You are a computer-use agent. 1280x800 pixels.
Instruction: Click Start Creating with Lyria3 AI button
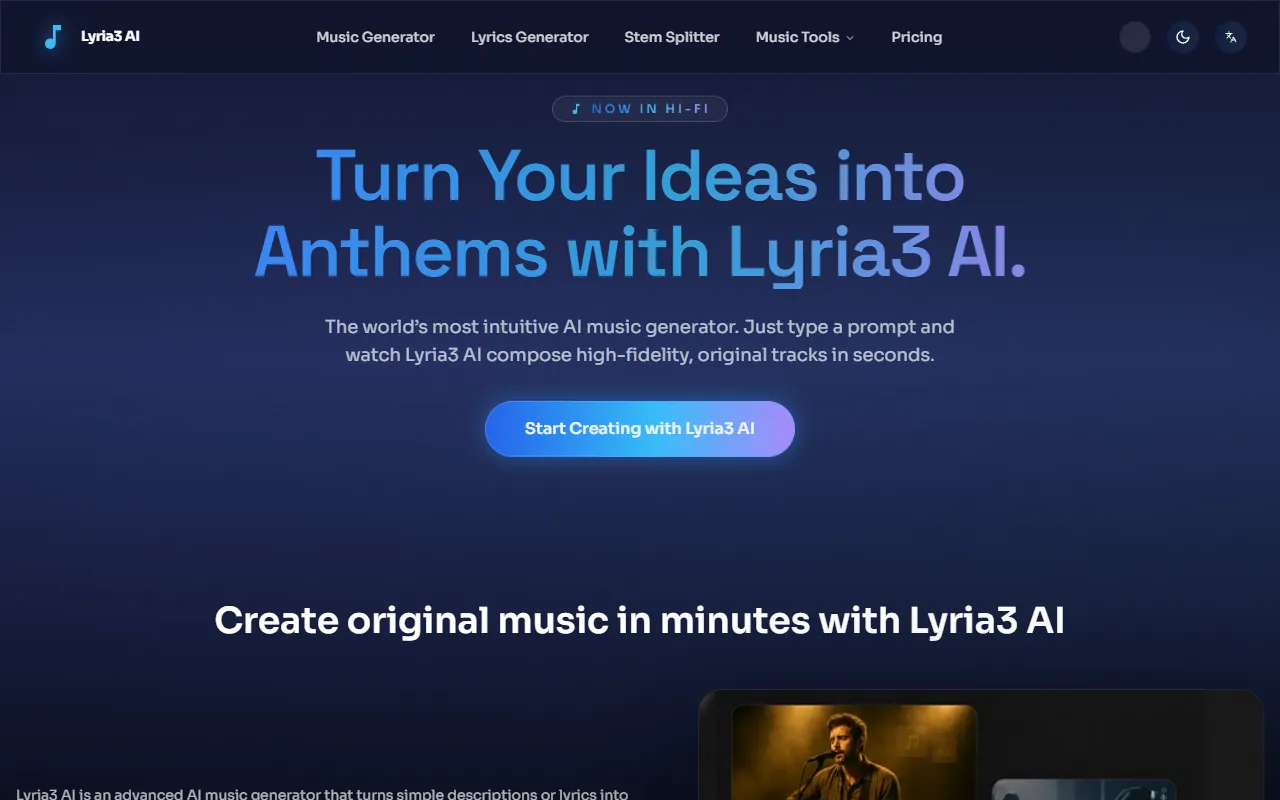pyautogui.click(x=640, y=429)
